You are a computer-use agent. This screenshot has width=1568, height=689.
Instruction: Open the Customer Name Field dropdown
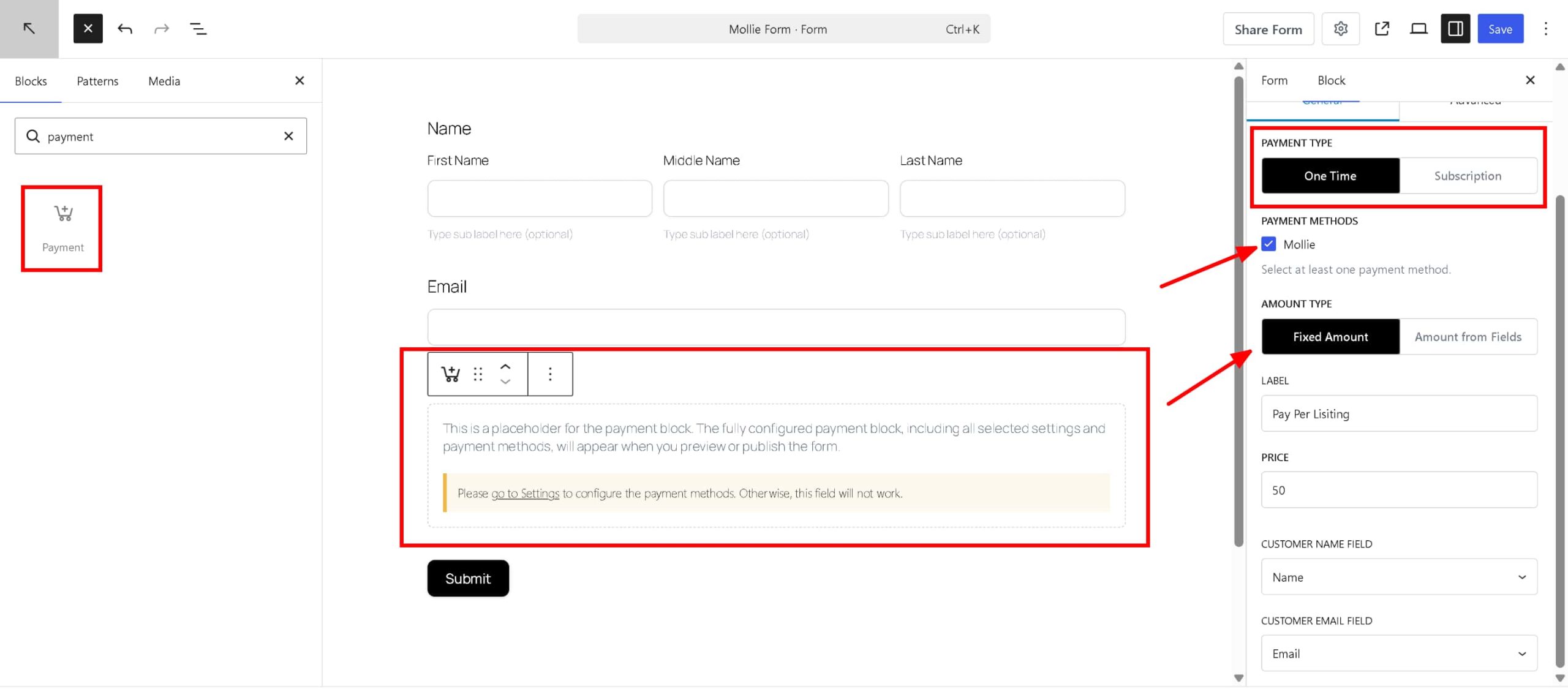(1399, 577)
